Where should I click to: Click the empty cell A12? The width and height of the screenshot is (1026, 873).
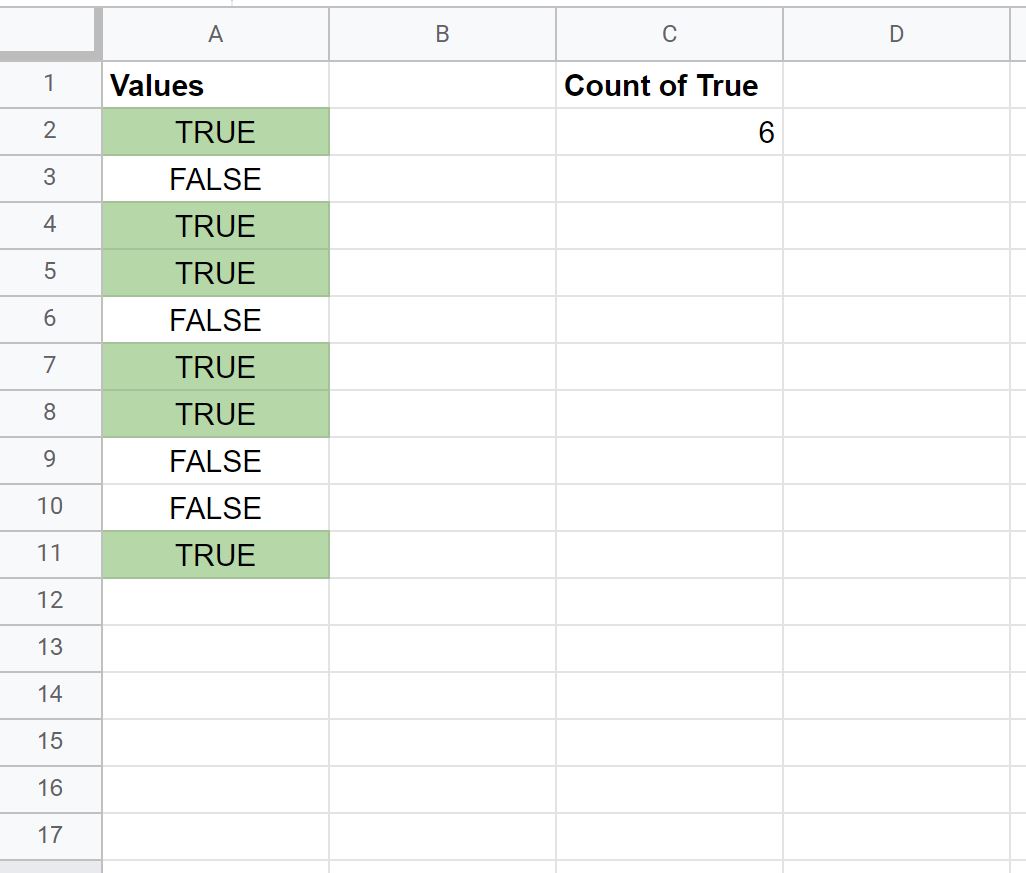click(x=214, y=601)
